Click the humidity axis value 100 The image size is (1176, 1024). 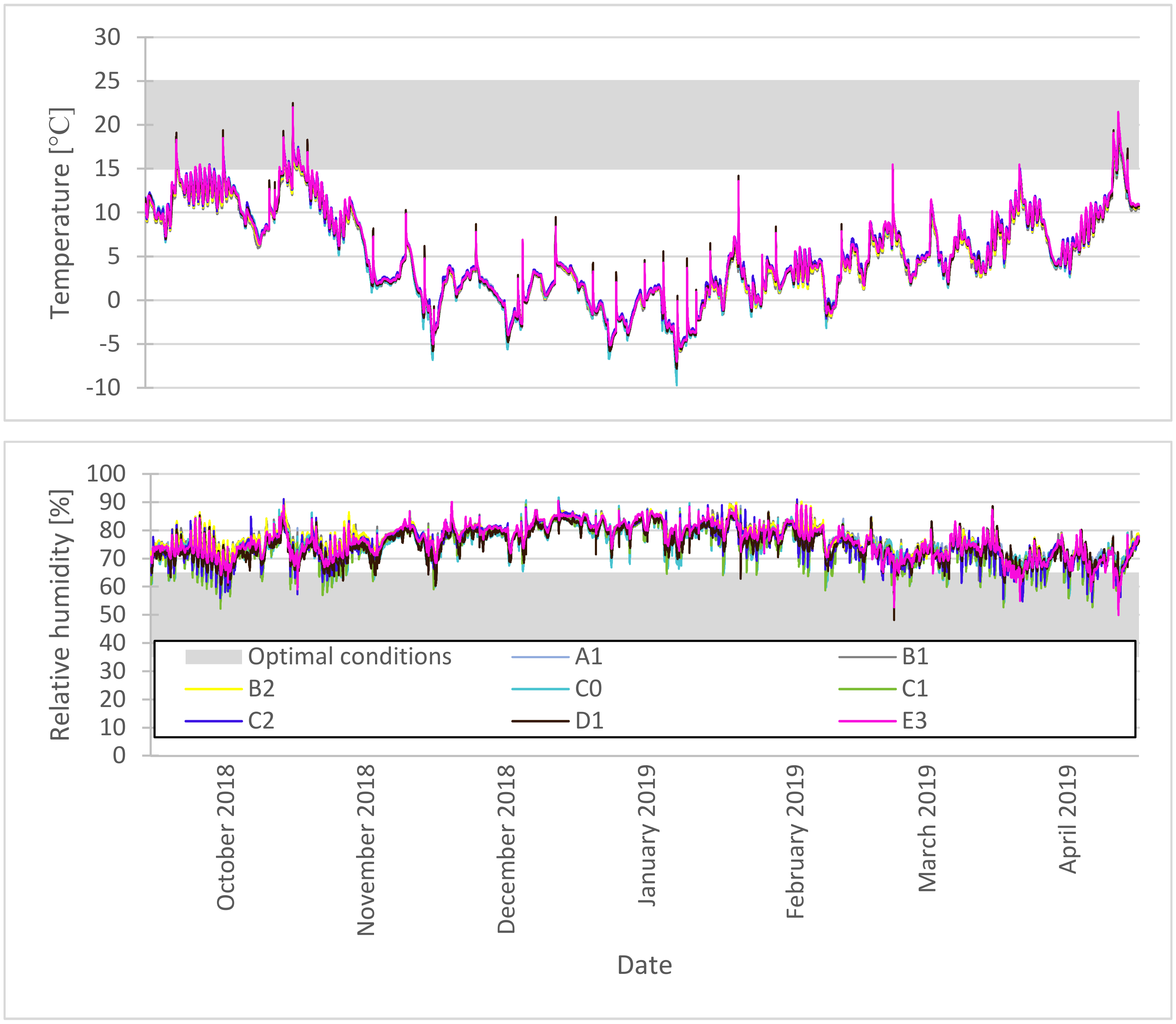click(105, 473)
